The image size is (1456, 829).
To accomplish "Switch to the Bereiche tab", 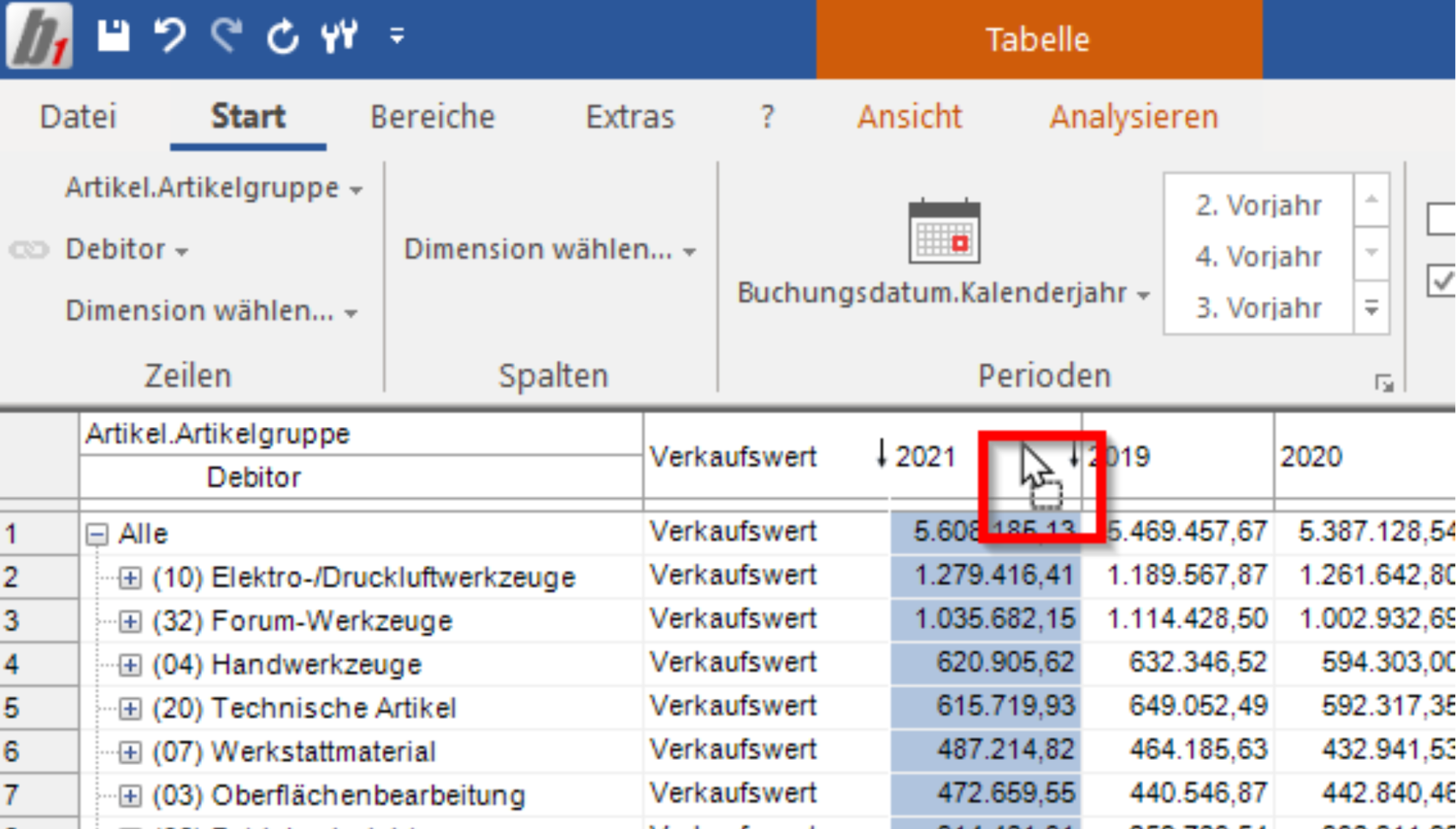I will coord(432,116).
